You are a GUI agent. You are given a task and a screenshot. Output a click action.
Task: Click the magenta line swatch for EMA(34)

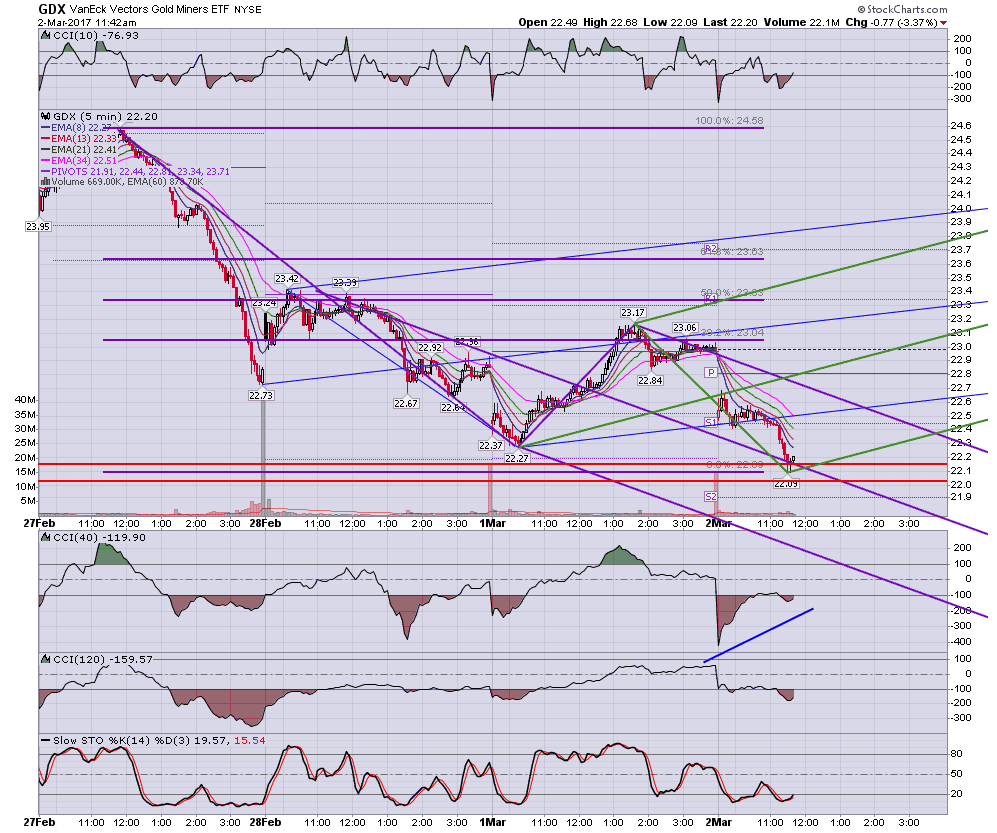(45, 161)
